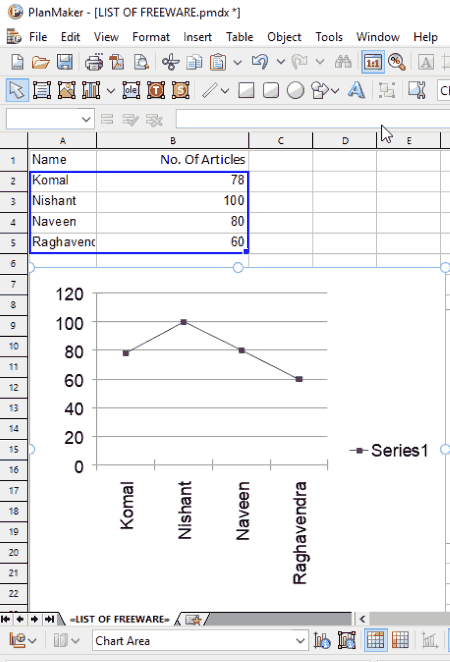450x662 pixels.
Task: Expand the line tool dropdown arrow
Action: click(x=225, y=90)
